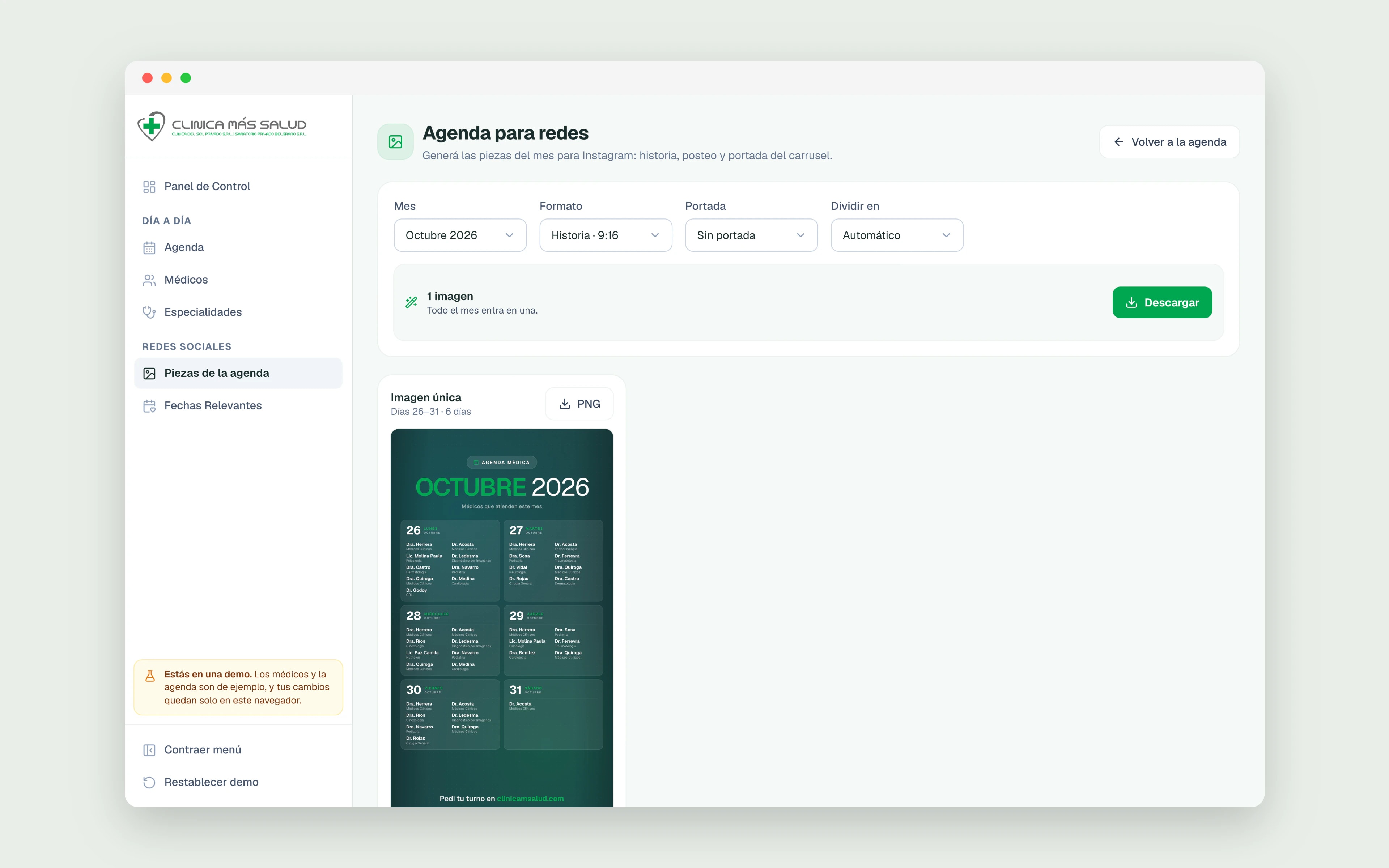The height and width of the screenshot is (868, 1389).
Task: Download the single image as PNG
Action: tap(579, 404)
